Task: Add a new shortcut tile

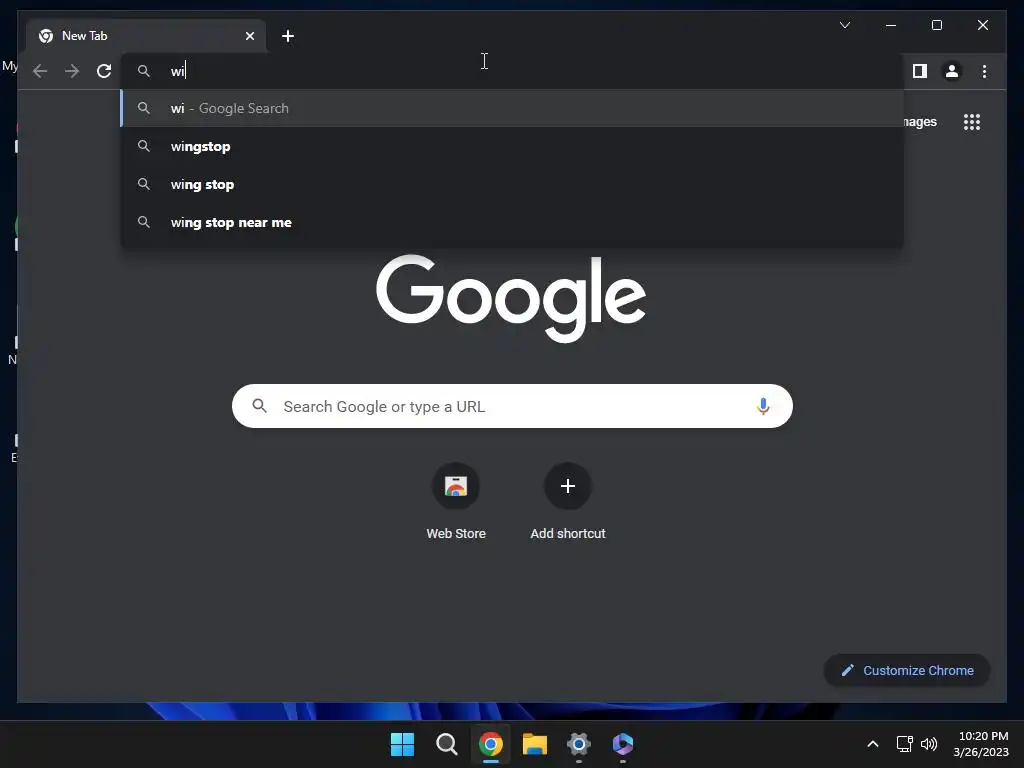Action: point(568,502)
